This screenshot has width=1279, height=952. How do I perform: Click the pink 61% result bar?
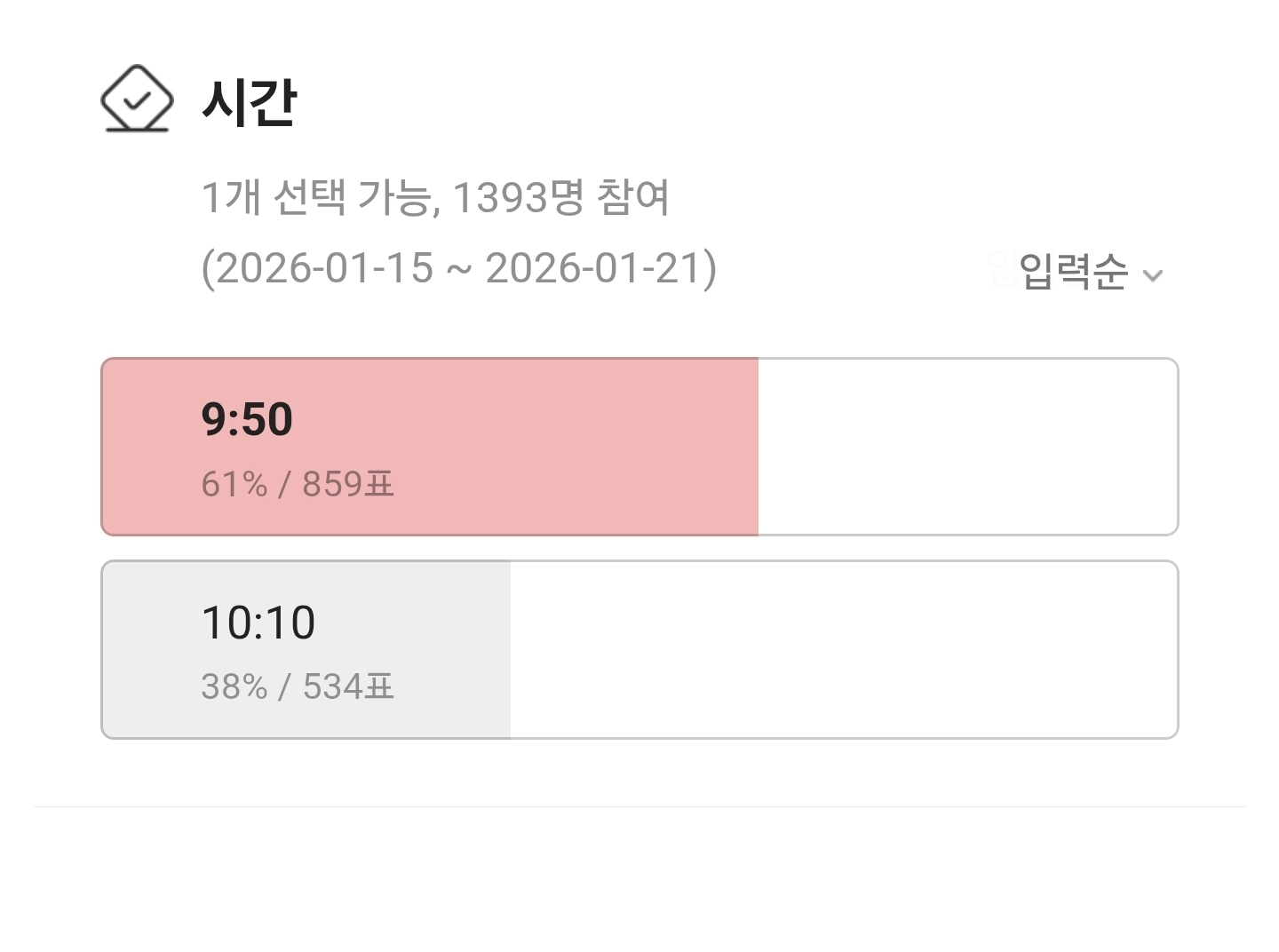pos(533,447)
